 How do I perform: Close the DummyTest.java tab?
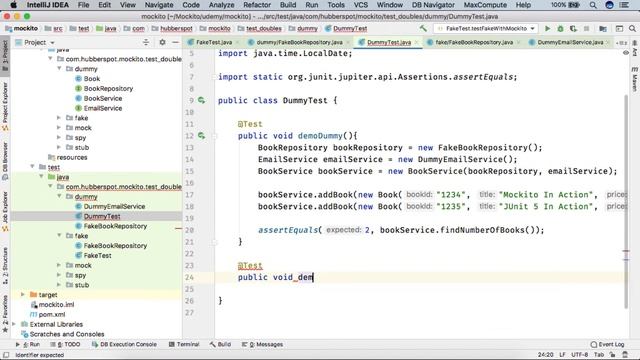click(x=417, y=42)
